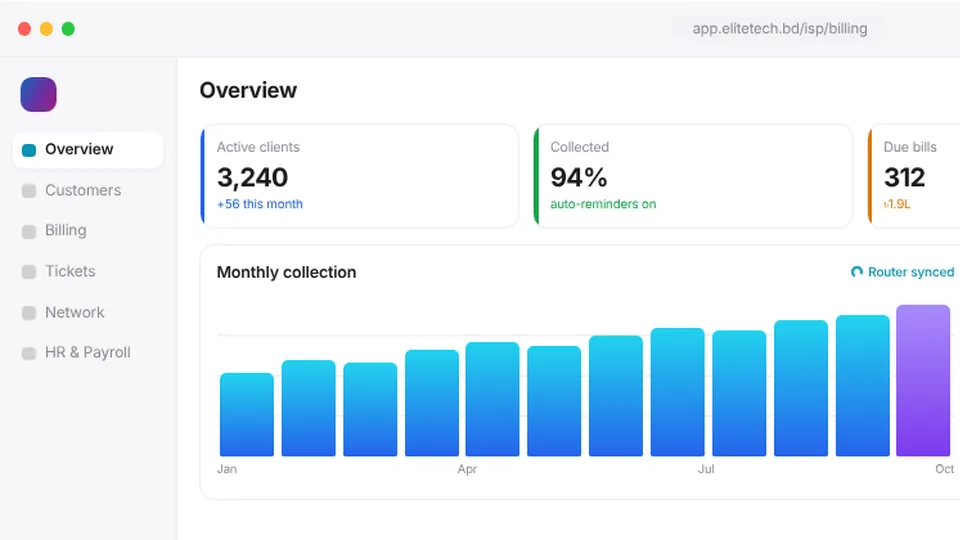Click the red close window button

[x=24, y=29]
